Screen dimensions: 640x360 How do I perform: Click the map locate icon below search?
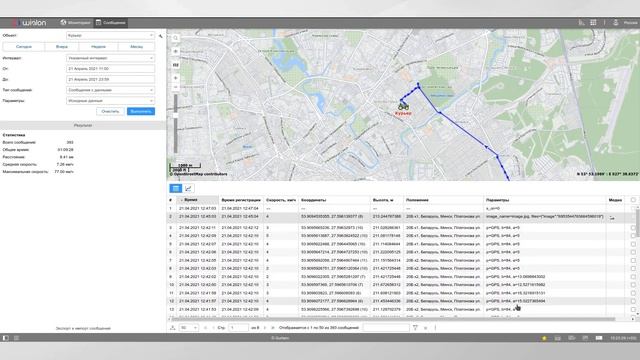point(176,51)
